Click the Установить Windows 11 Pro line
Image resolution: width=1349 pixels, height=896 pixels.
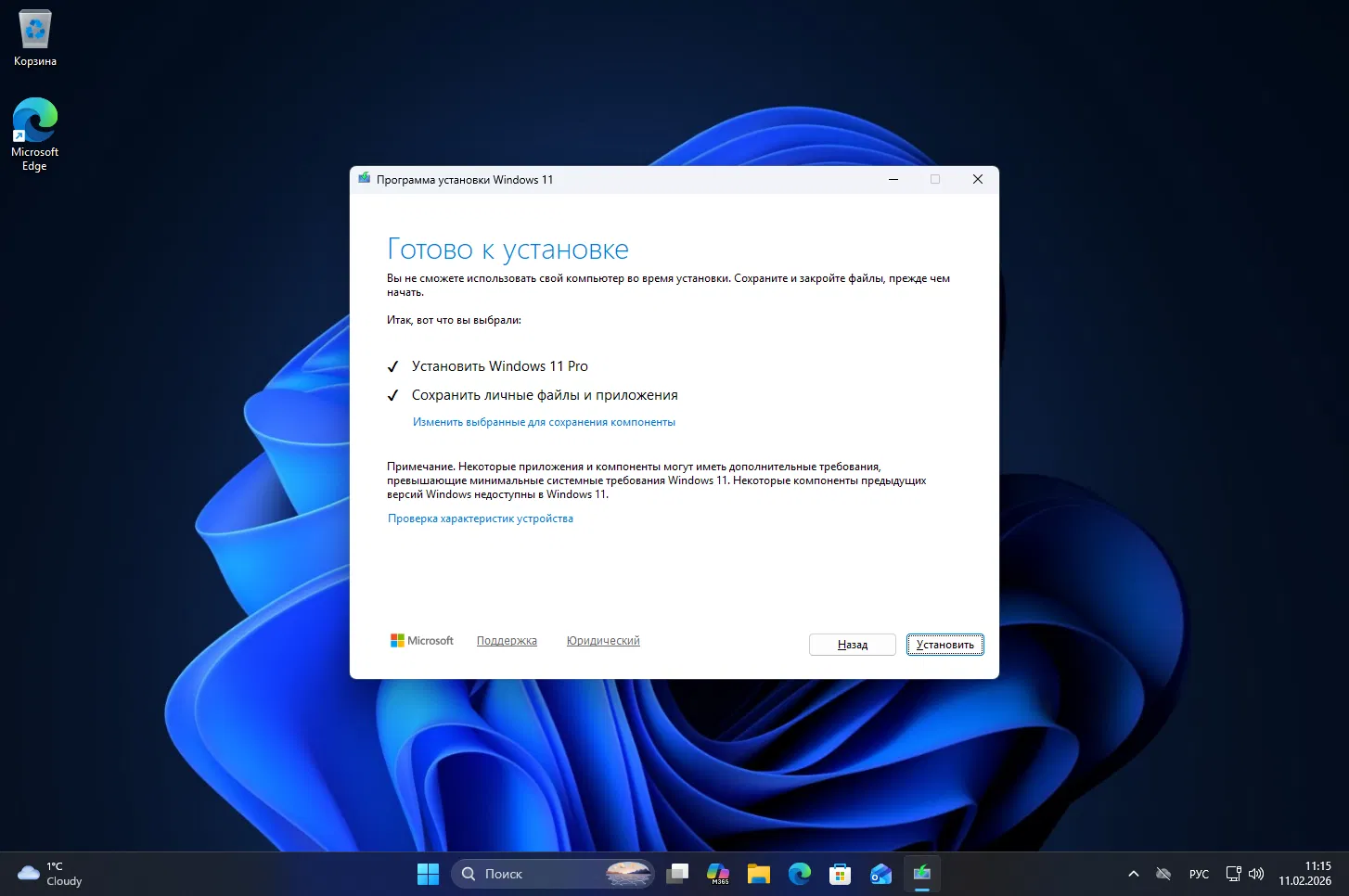tap(500, 366)
